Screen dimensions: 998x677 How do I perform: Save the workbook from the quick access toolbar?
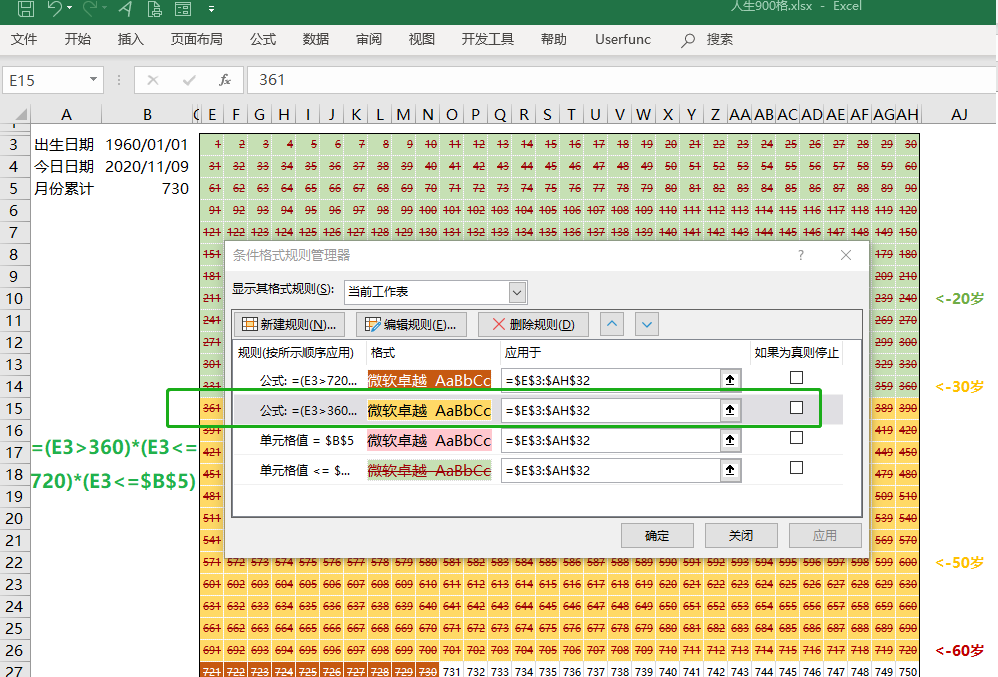click(x=25, y=8)
